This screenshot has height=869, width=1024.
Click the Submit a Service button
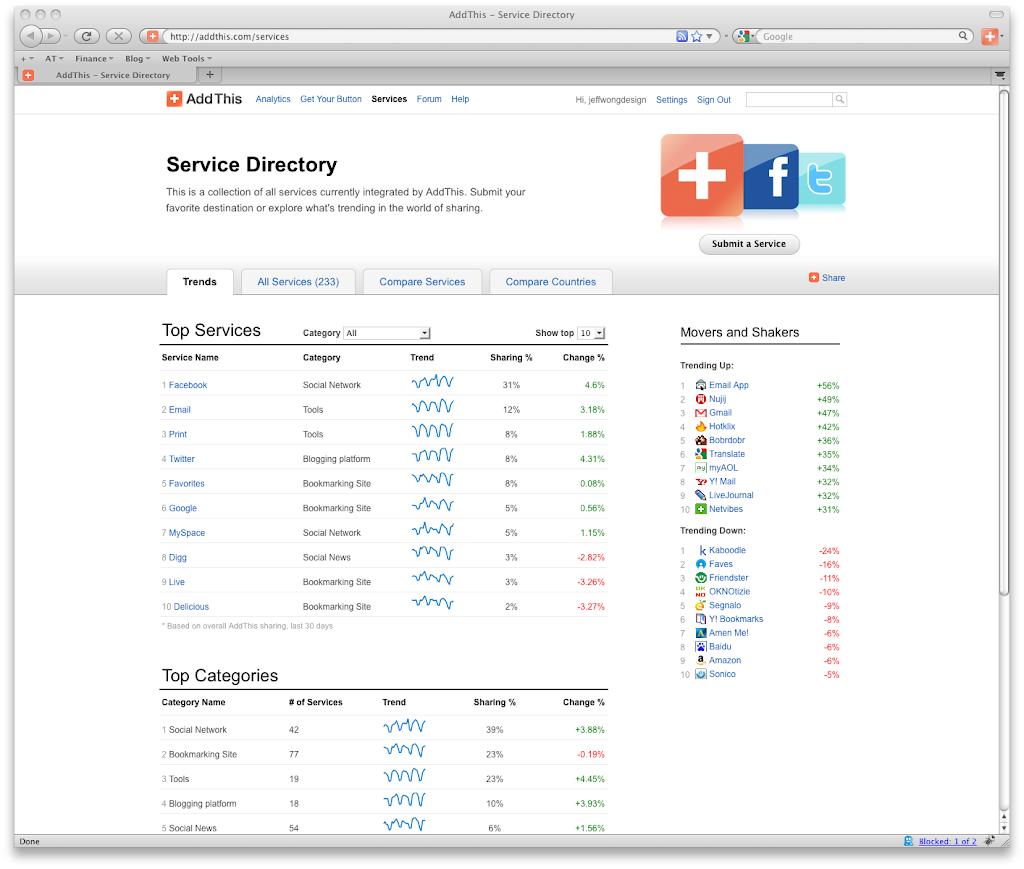point(749,244)
